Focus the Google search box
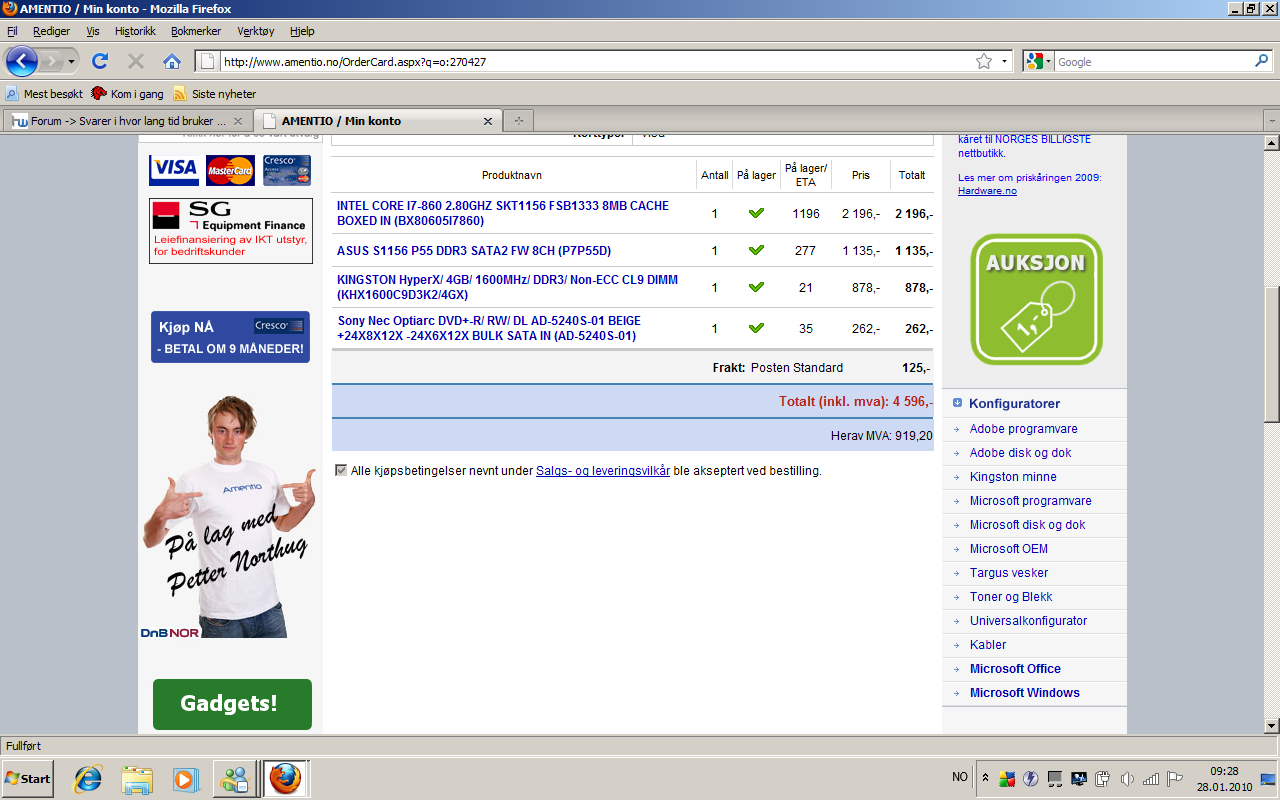Screen dimensions: 1280x800 click(x=1152, y=61)
